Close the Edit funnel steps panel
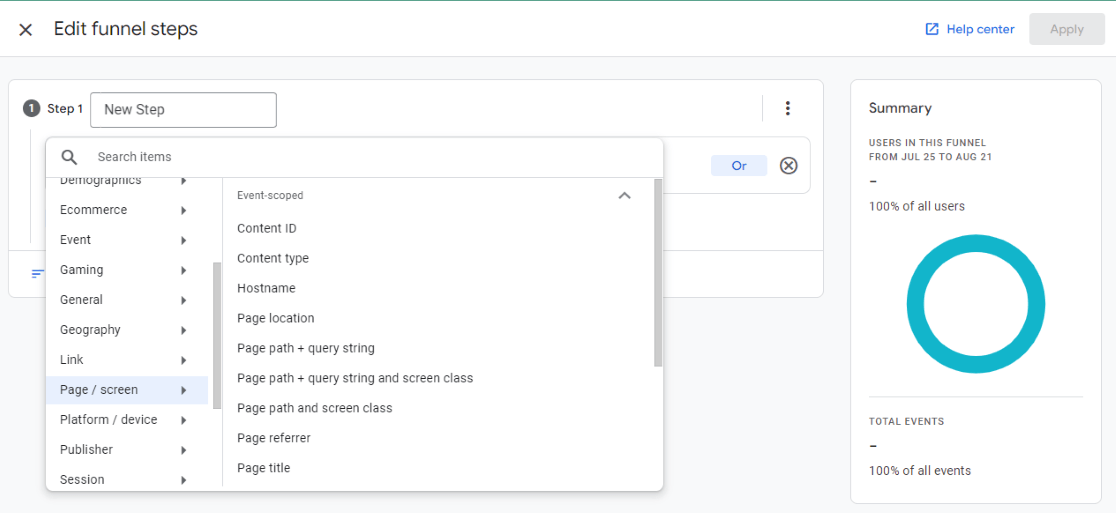This screenshot has height=513, width=1116. point(26,30)
